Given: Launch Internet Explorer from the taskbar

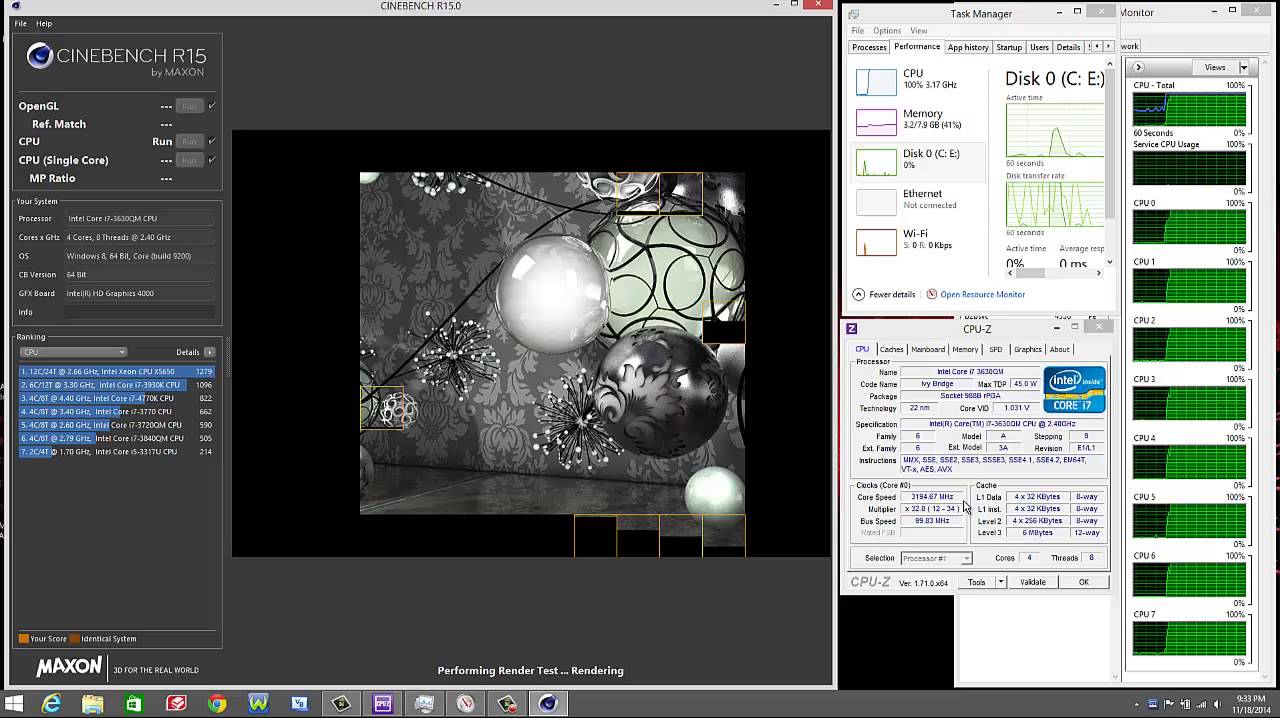Looking at the screenshot, I should tap(50, 704).
